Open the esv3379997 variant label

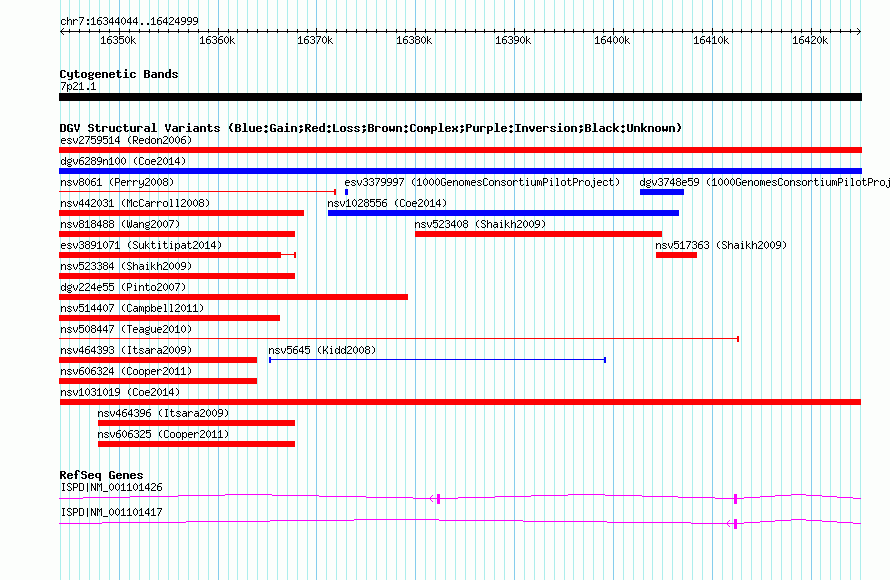[482, 182]
